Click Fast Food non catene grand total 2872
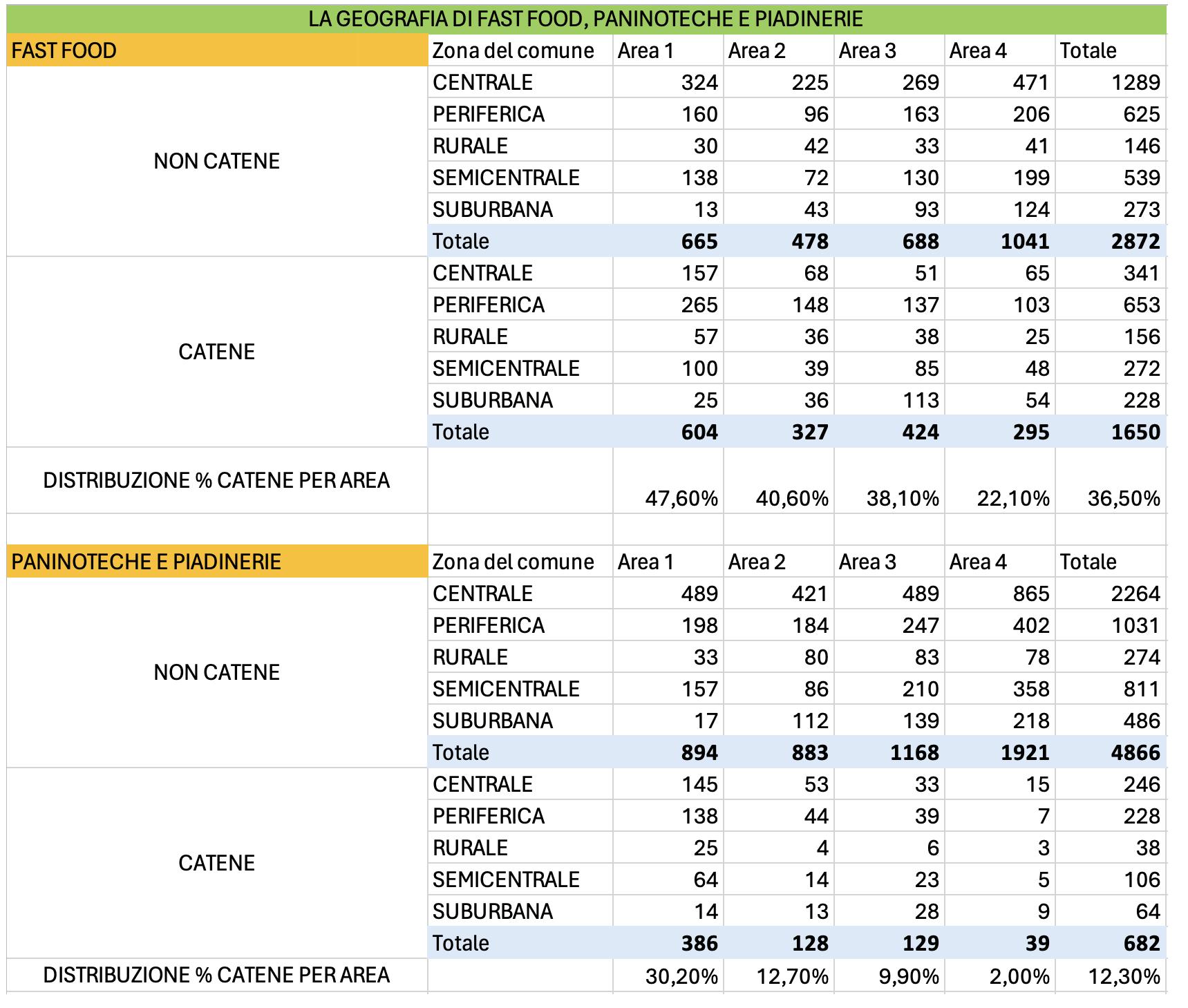Viewport: 1188px width, 1008px height. point(1111,241)
